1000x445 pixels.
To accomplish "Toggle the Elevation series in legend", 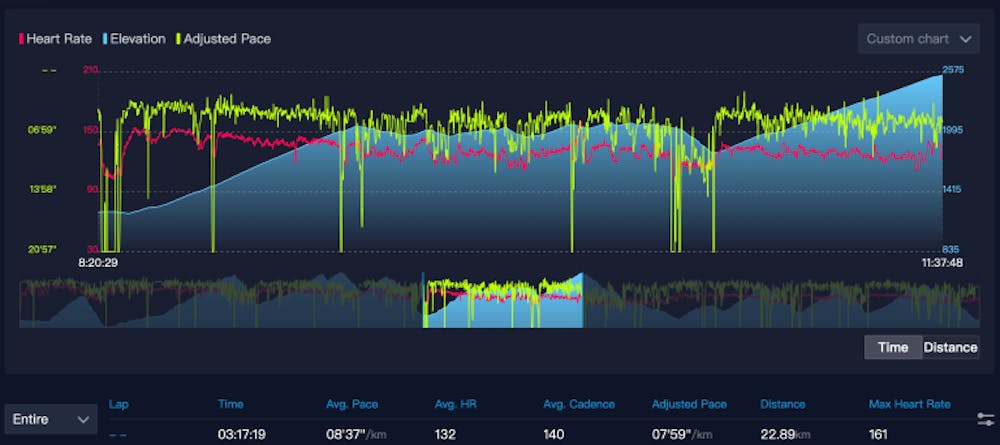I will click(x=135, y=39).
